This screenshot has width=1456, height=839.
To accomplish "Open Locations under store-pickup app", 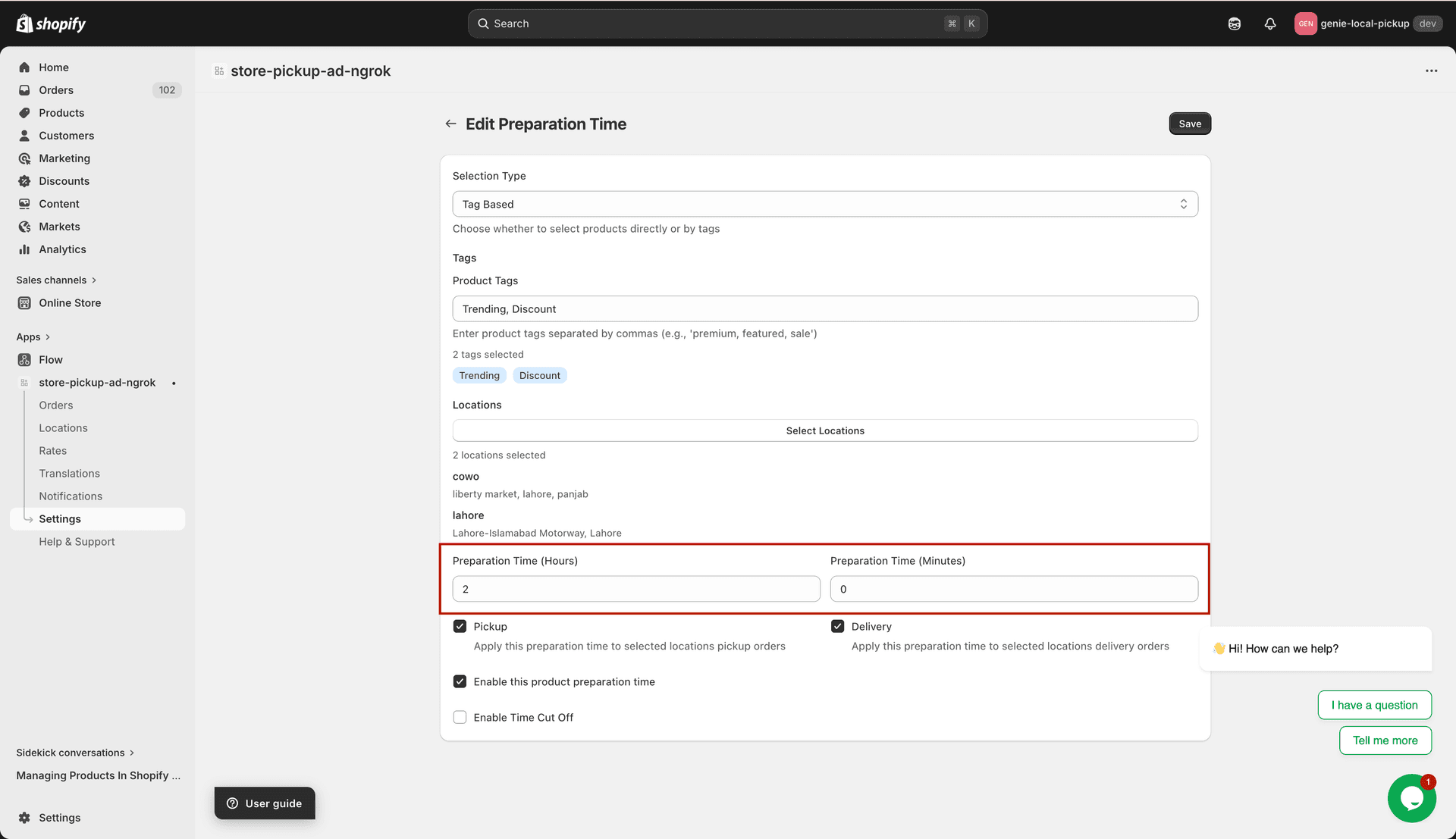I will [63, 428].
